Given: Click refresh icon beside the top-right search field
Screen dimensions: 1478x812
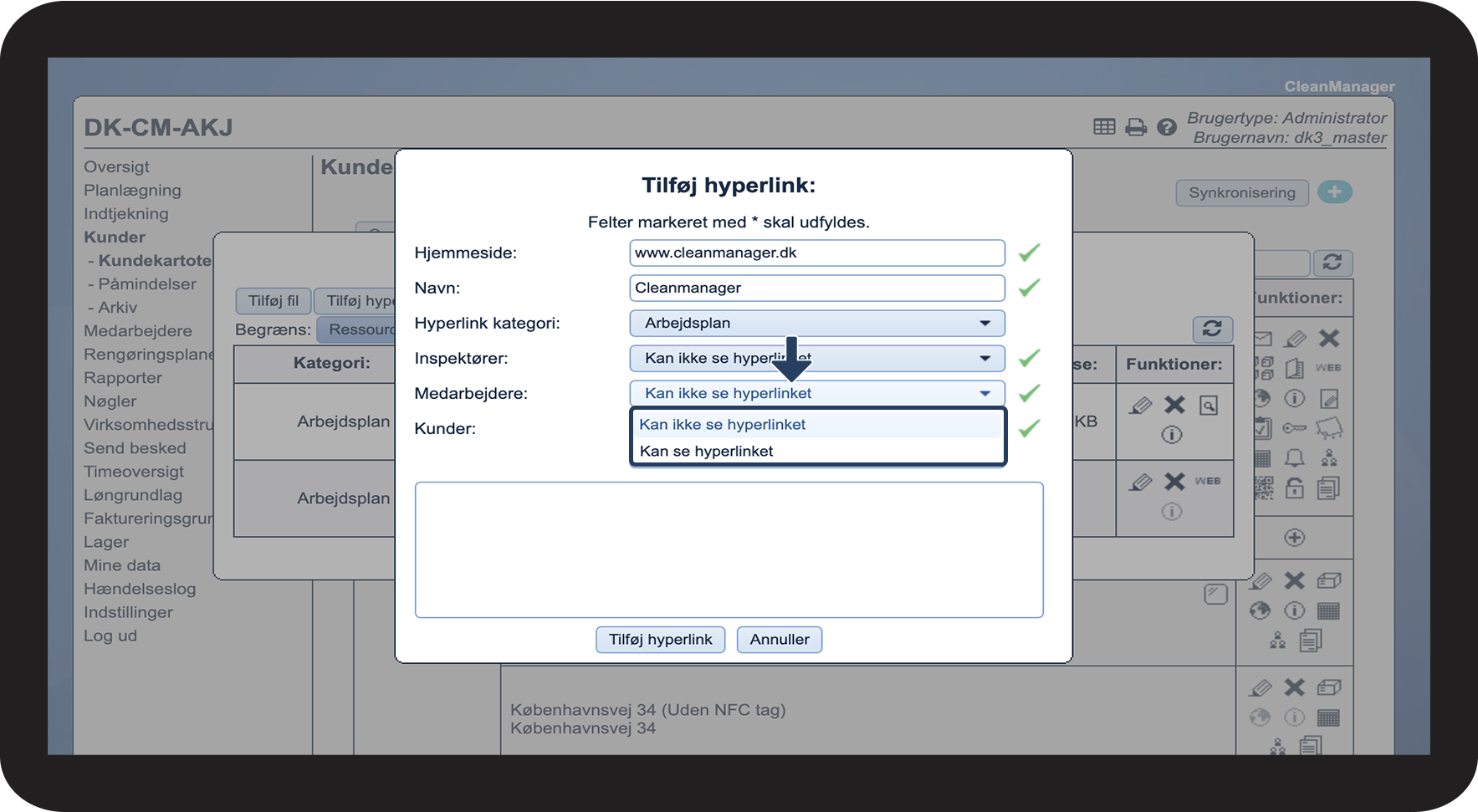Looking at the screenshot, I should pos(1332,263).
